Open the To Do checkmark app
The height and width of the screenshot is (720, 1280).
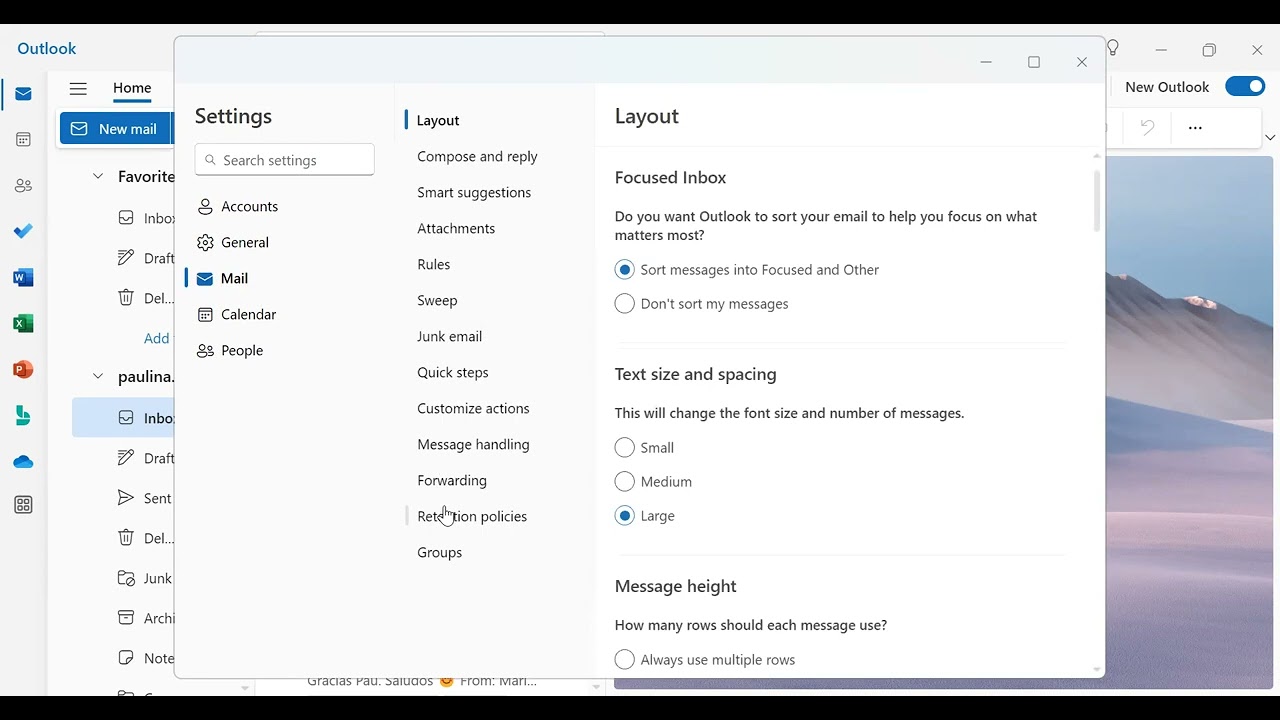coord(23,231)
